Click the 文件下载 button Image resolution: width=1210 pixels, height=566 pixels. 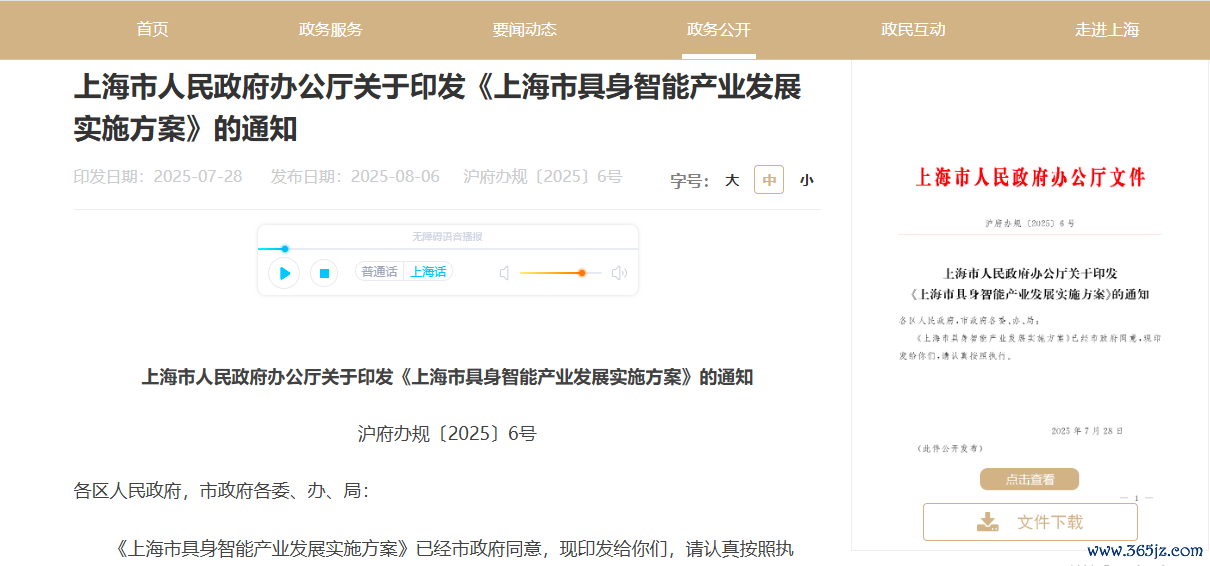tap(1030, 522)
